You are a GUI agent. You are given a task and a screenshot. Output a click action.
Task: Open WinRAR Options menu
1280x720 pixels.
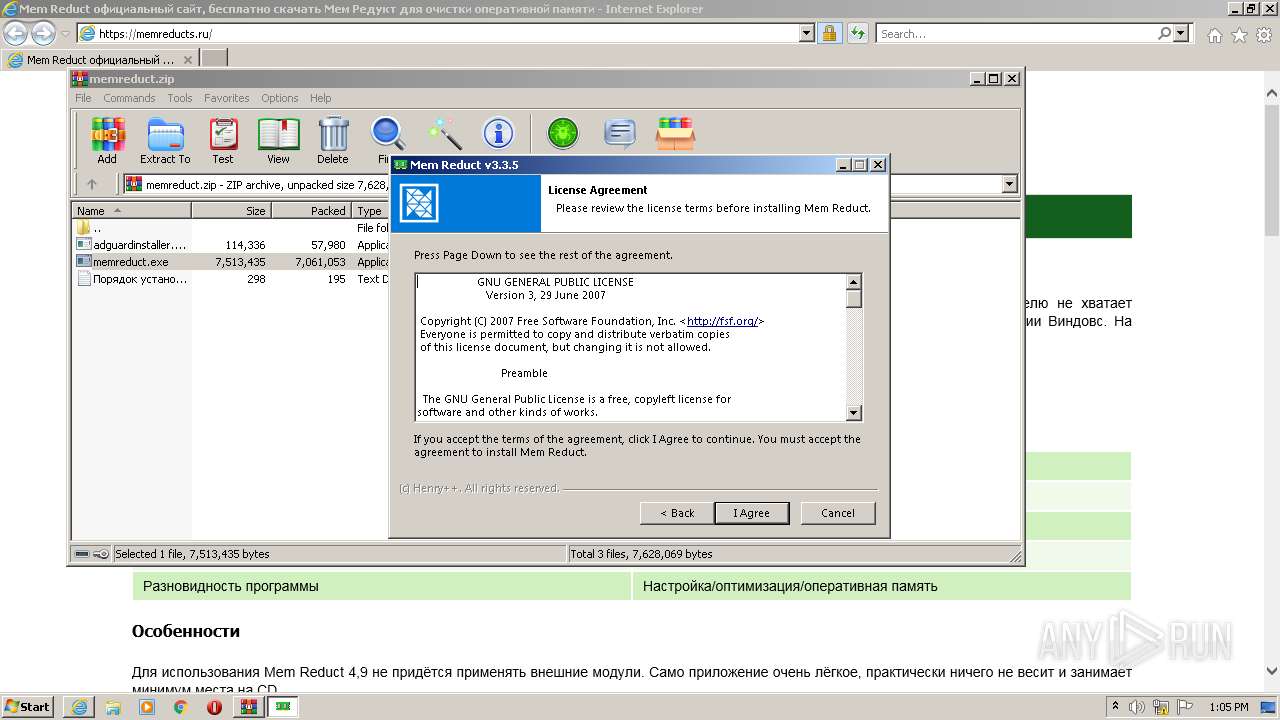click(x=280, y=98)
